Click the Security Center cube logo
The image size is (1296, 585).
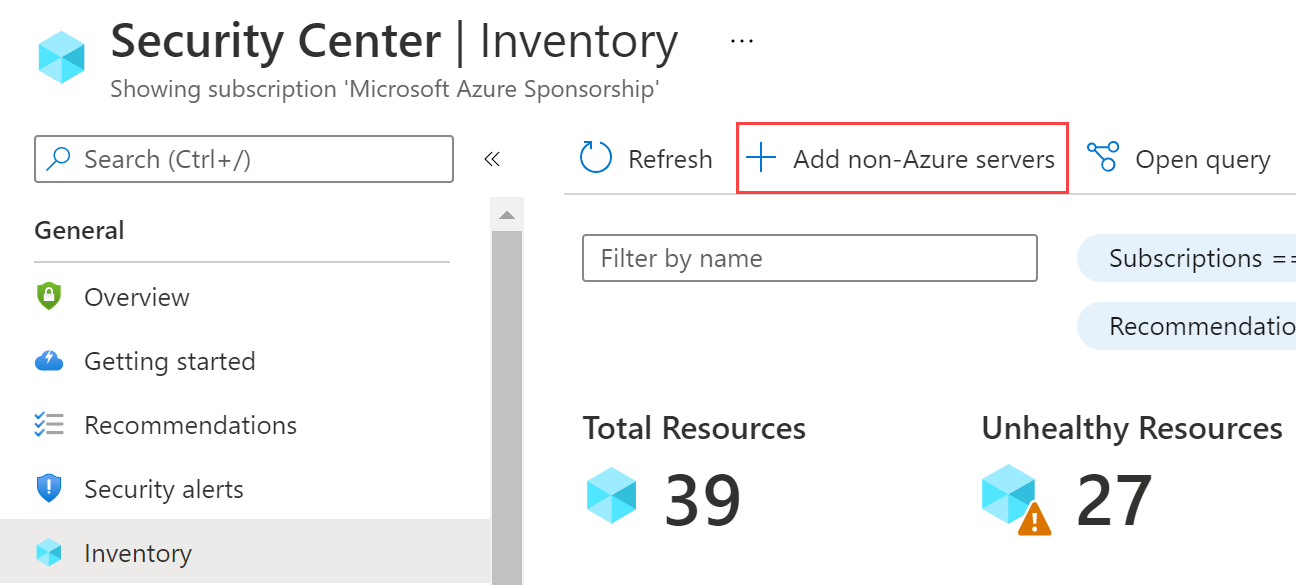[x=61, y=57]
